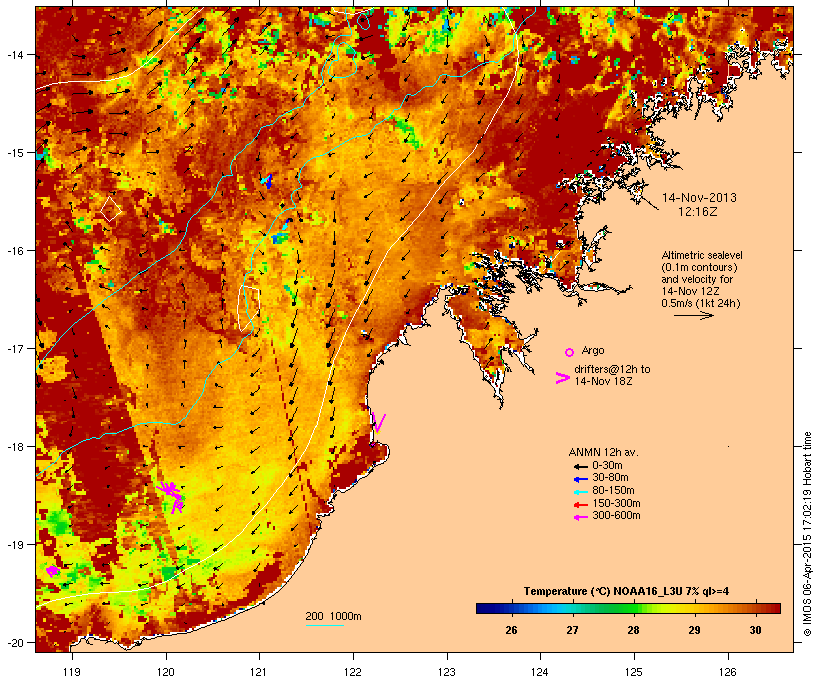Click the Temperature NOAA16_L3U colorbar title
The image size is (820, 680).
[x=627, y=591]
